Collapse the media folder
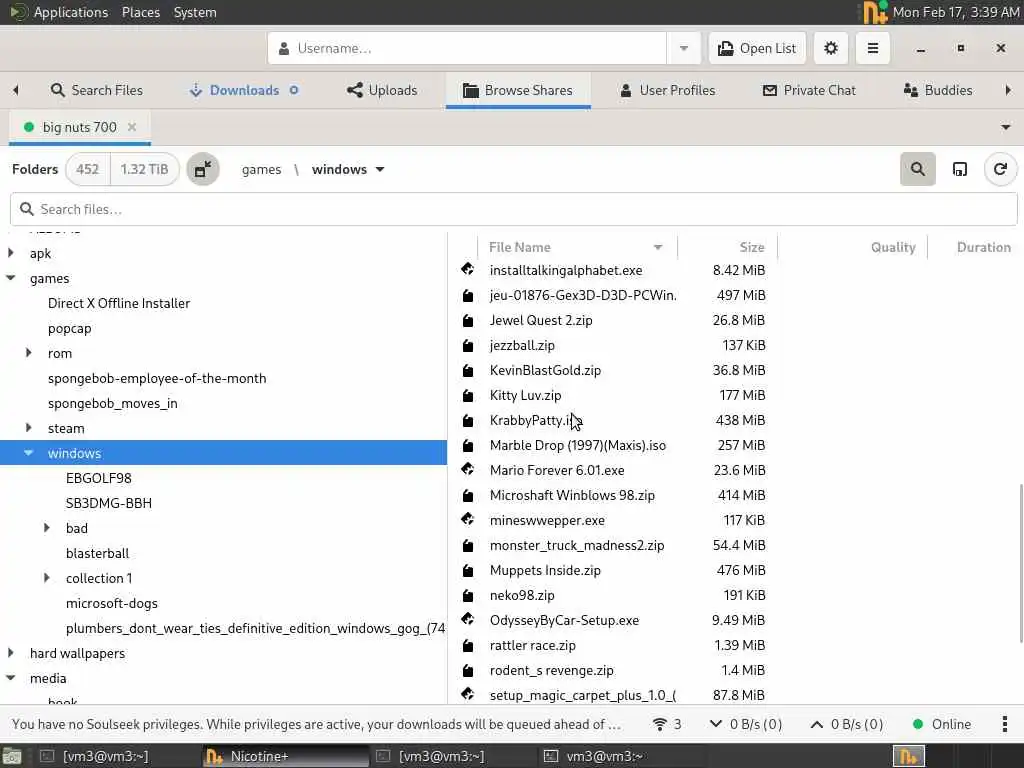Image resolution: width=1024 pixels, height=768 pixels. [10, 678]
